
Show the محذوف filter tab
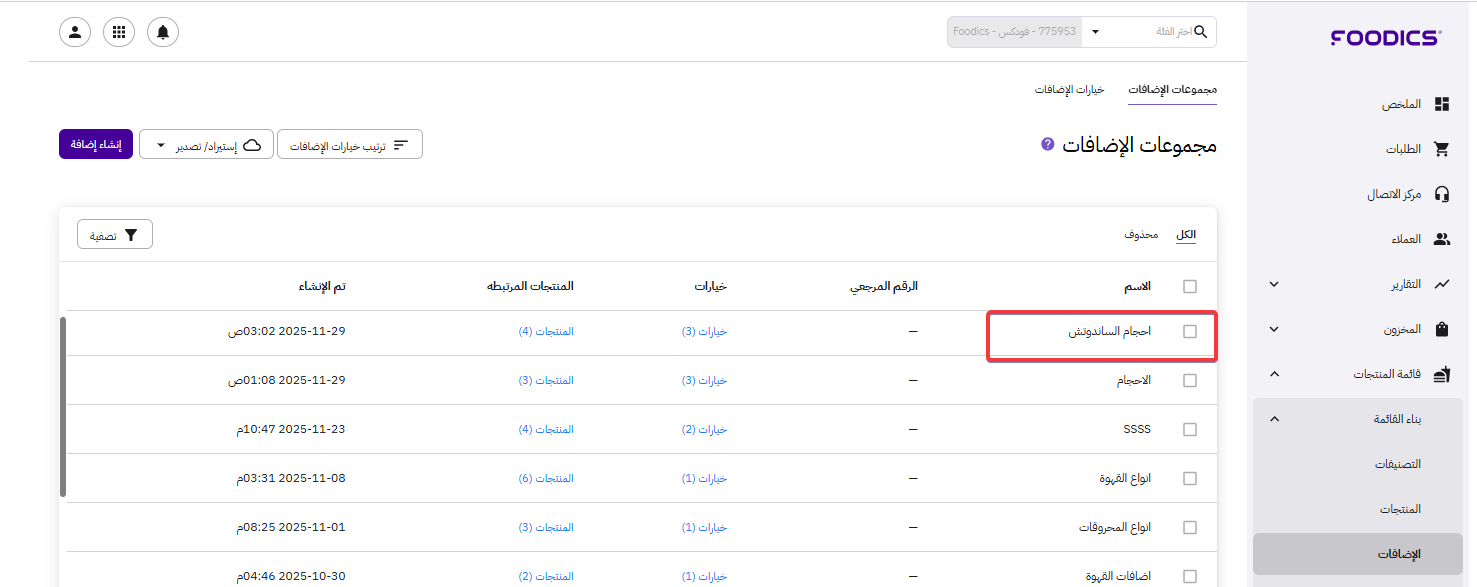1141,235
